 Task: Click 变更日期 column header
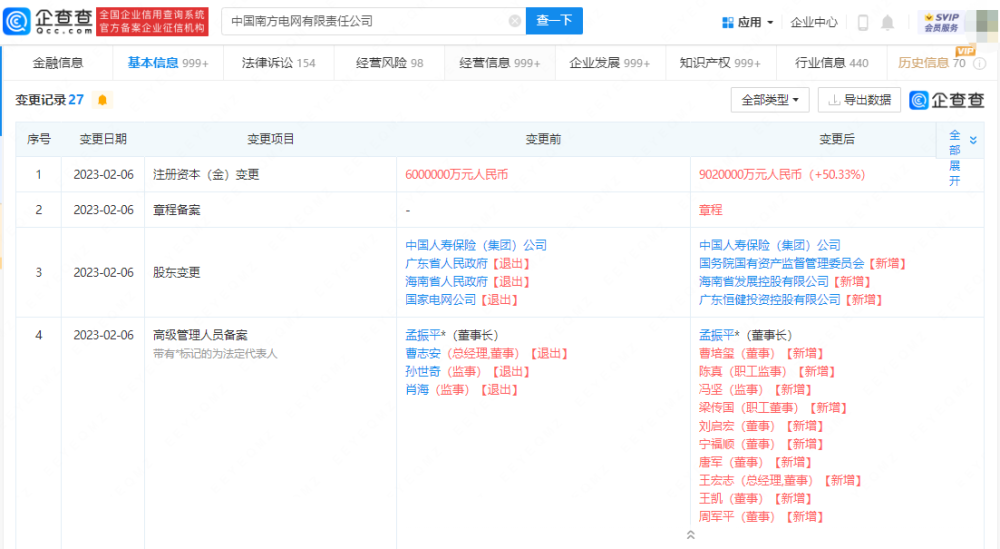pyautogui.click(x=103, y=139)
